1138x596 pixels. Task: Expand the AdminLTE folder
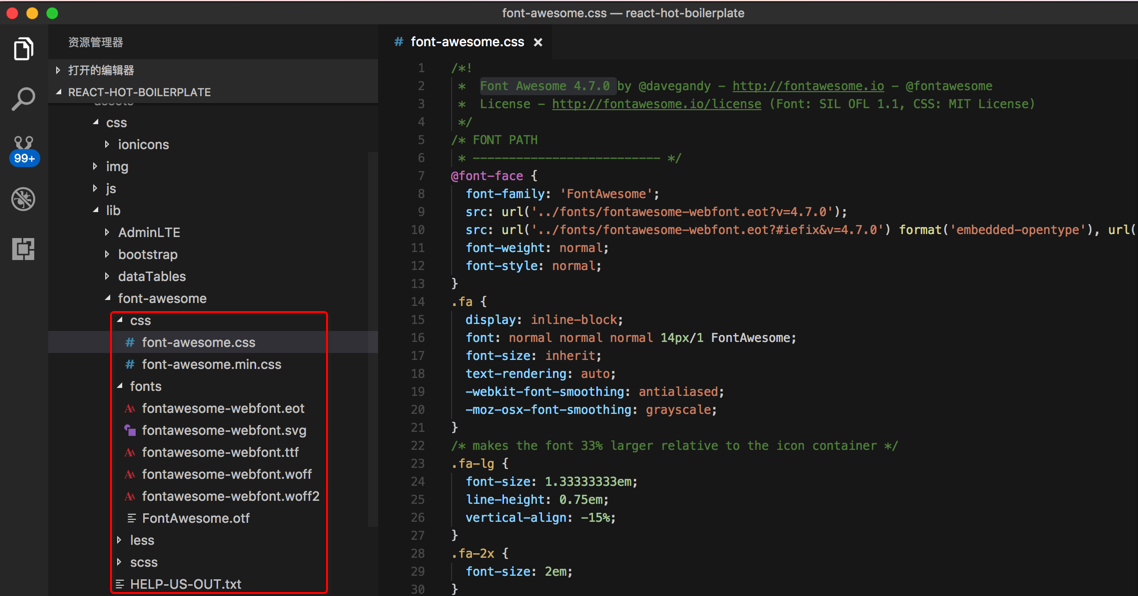pyautogui.click(x=149, y=233)
